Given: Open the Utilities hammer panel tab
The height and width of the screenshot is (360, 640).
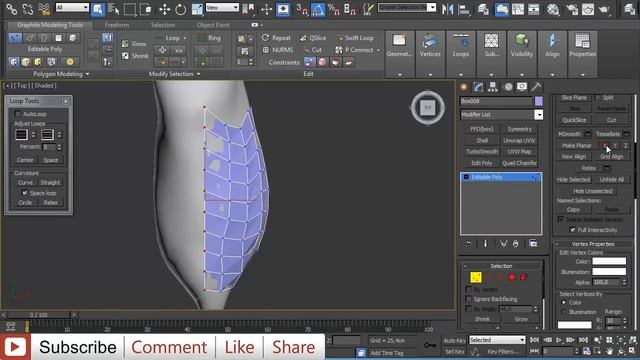Looking at the screenshot, I should pyautogui.click(x=536, y=87).
